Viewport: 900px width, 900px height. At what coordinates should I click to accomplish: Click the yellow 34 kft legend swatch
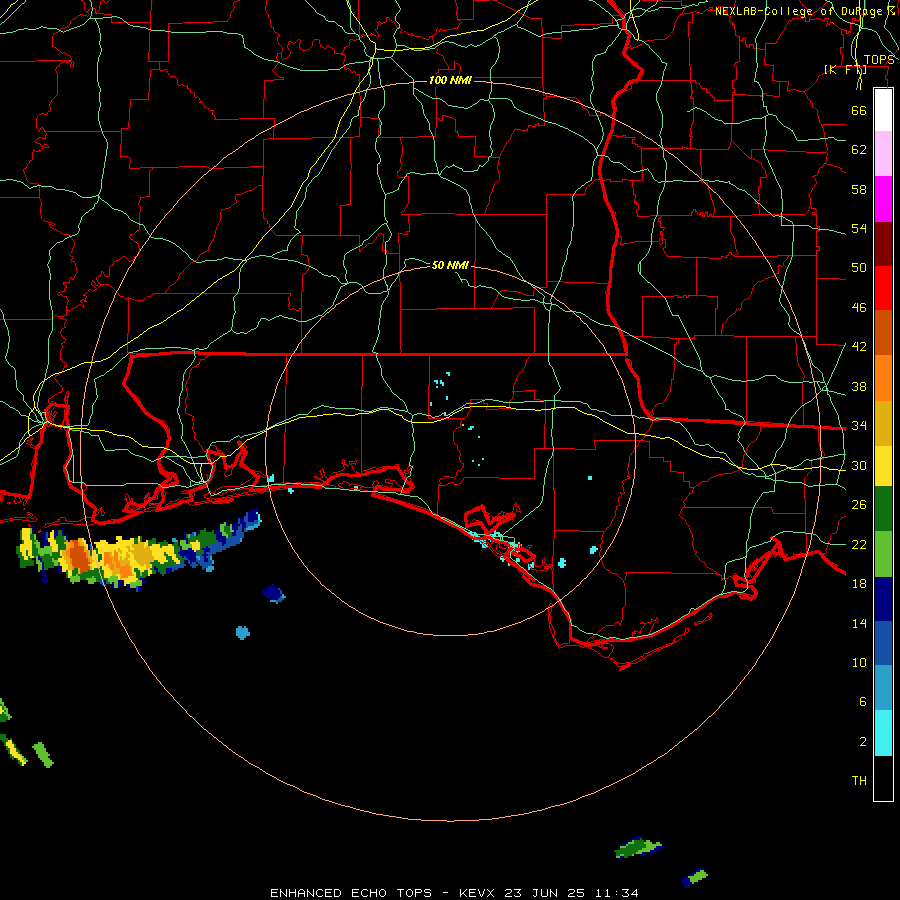click(883, 465)
